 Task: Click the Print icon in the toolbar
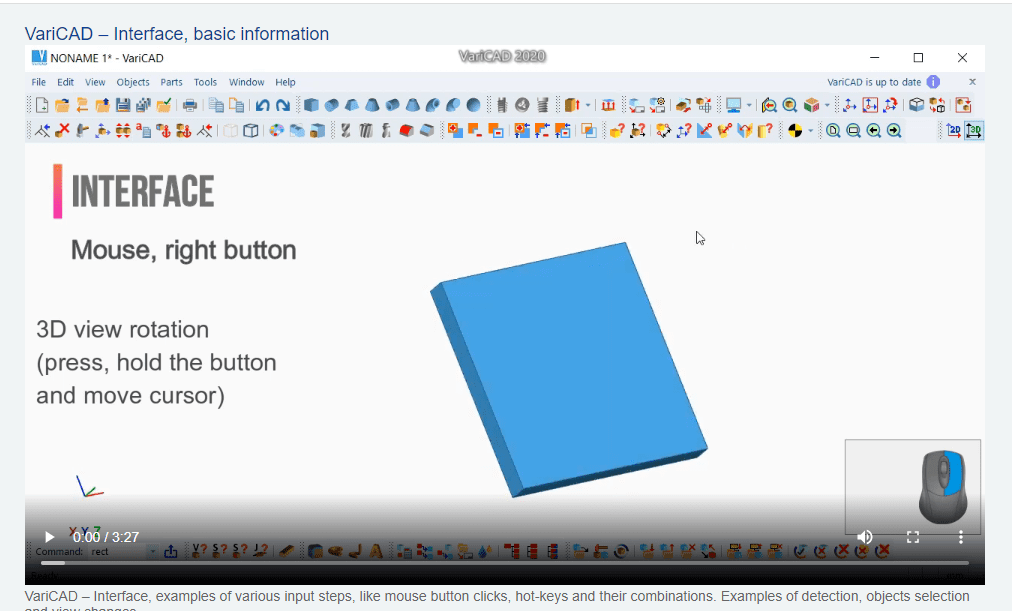pyautogui.click(x=190, y=105)
